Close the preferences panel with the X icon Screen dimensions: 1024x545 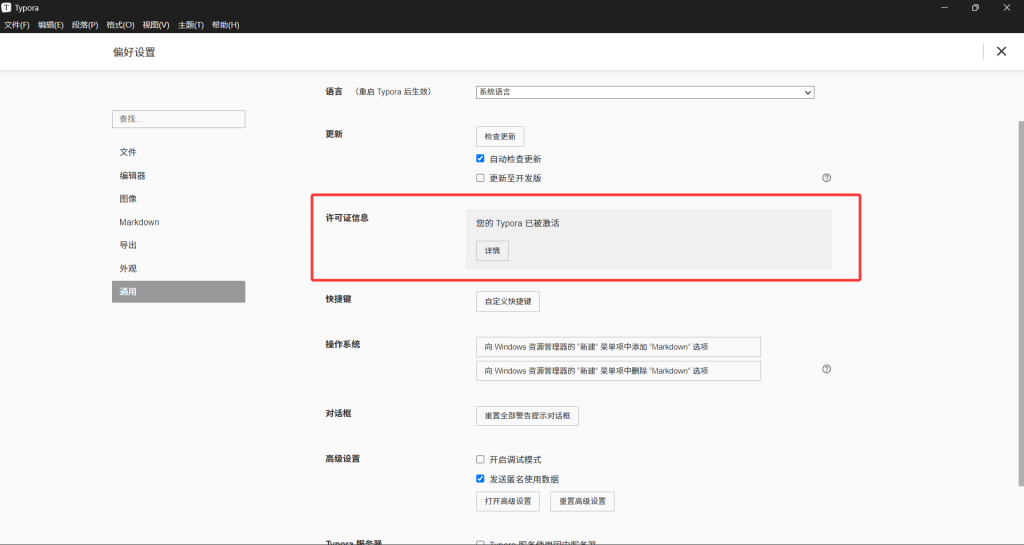click(1001, 52)
